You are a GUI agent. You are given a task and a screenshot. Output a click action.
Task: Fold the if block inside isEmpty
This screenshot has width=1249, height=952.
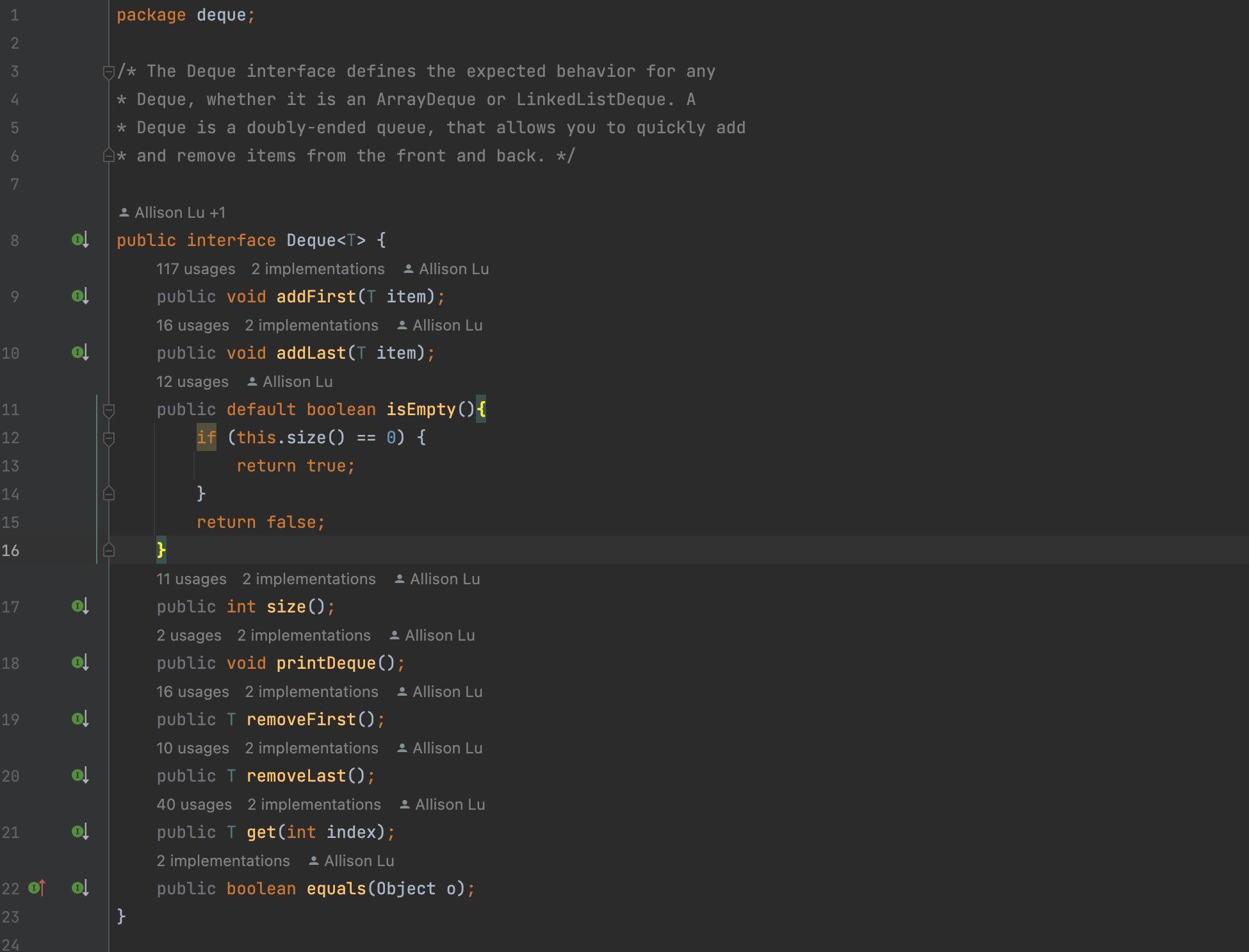click(109, 438)
